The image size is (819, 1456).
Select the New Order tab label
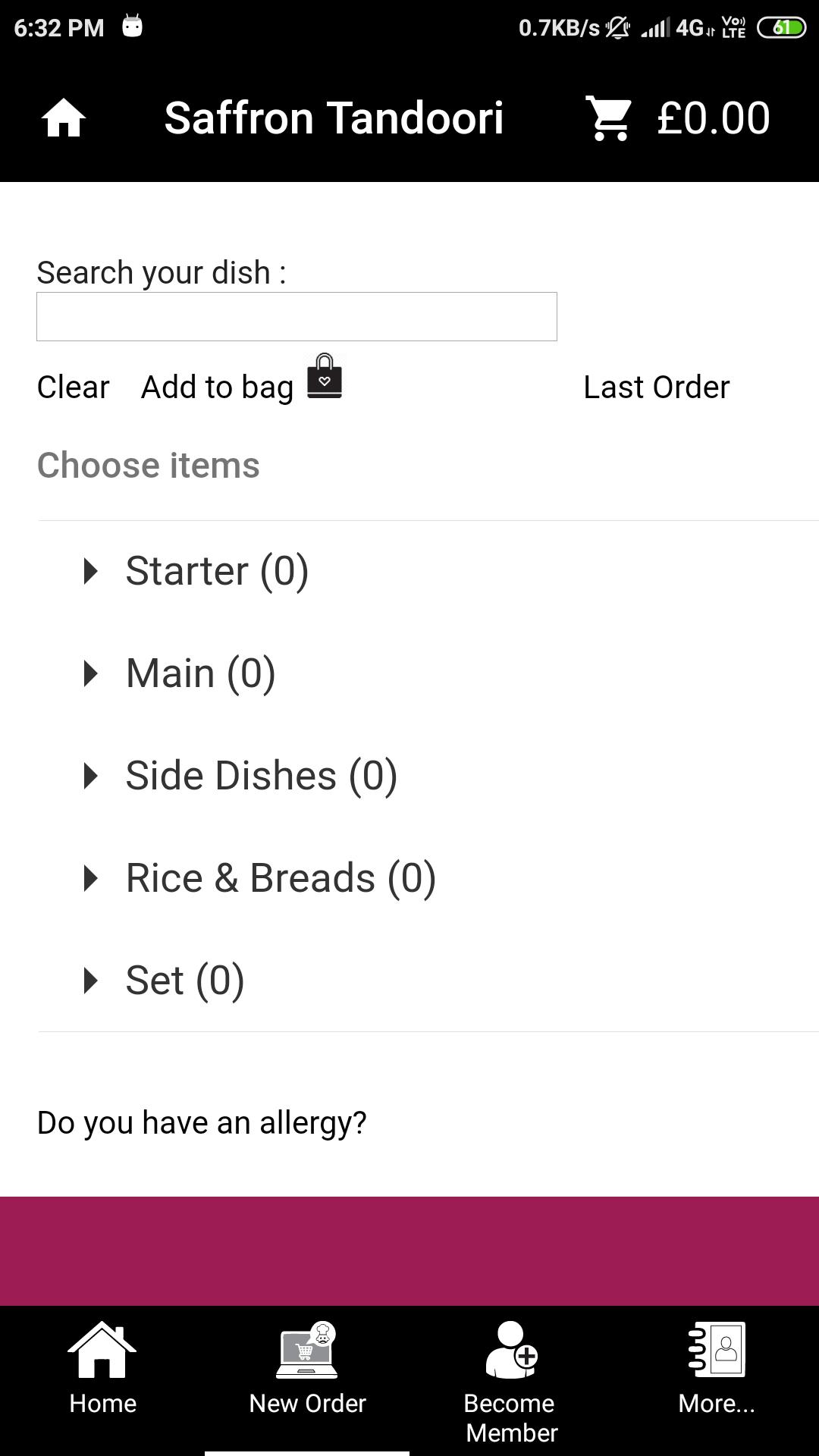click(x=307, y=1404)
